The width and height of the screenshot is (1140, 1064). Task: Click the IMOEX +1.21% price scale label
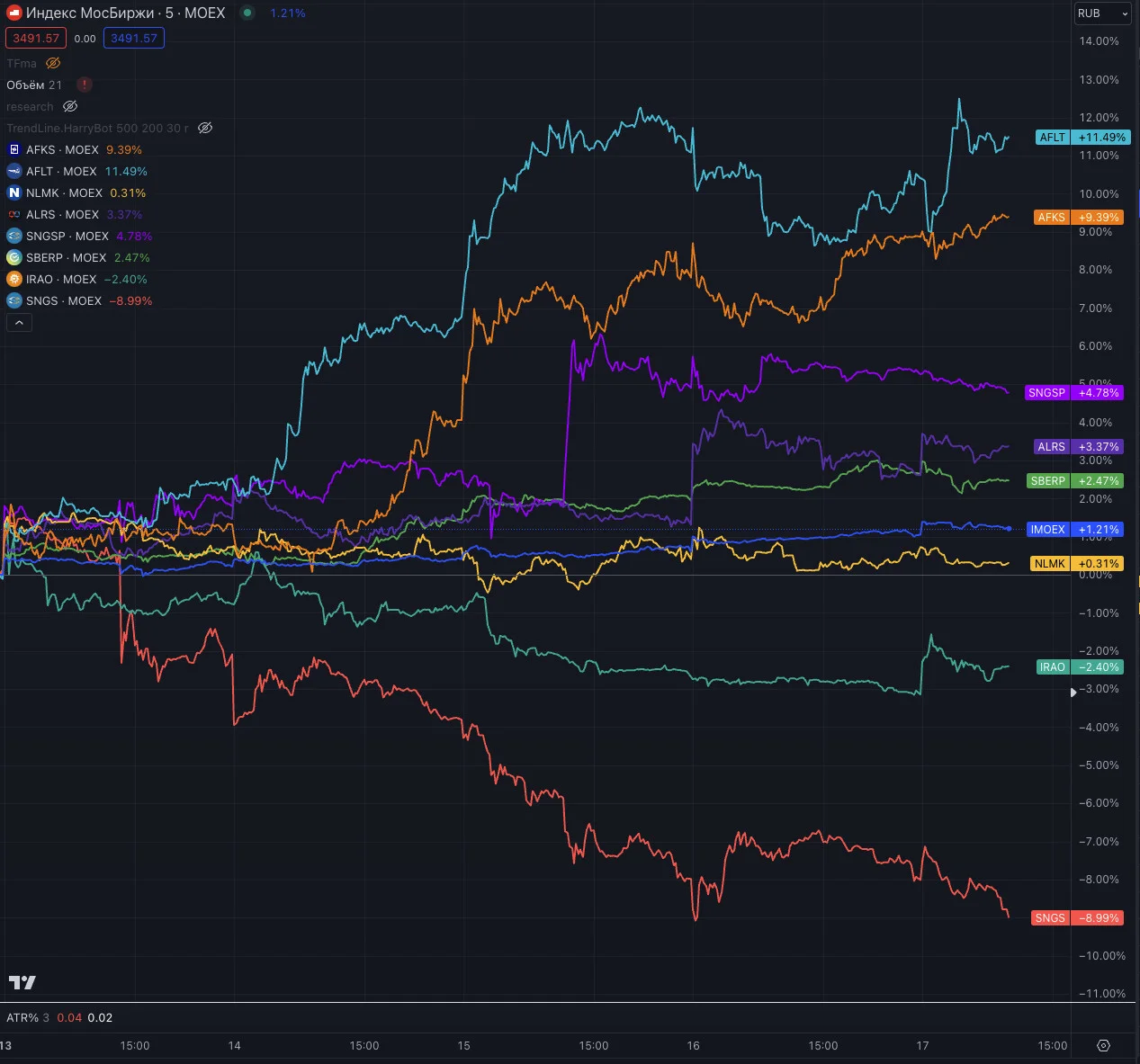click(x=1075, y=529)
